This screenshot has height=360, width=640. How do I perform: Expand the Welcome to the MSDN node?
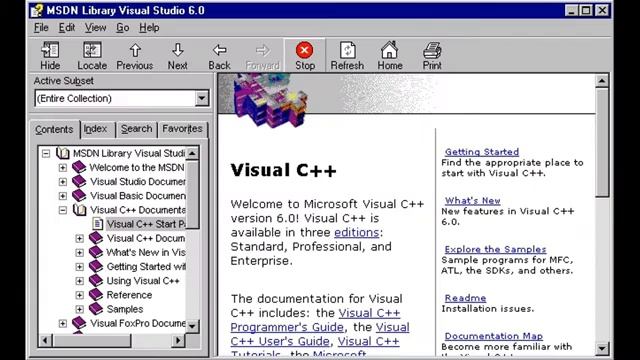coord(62,167)
